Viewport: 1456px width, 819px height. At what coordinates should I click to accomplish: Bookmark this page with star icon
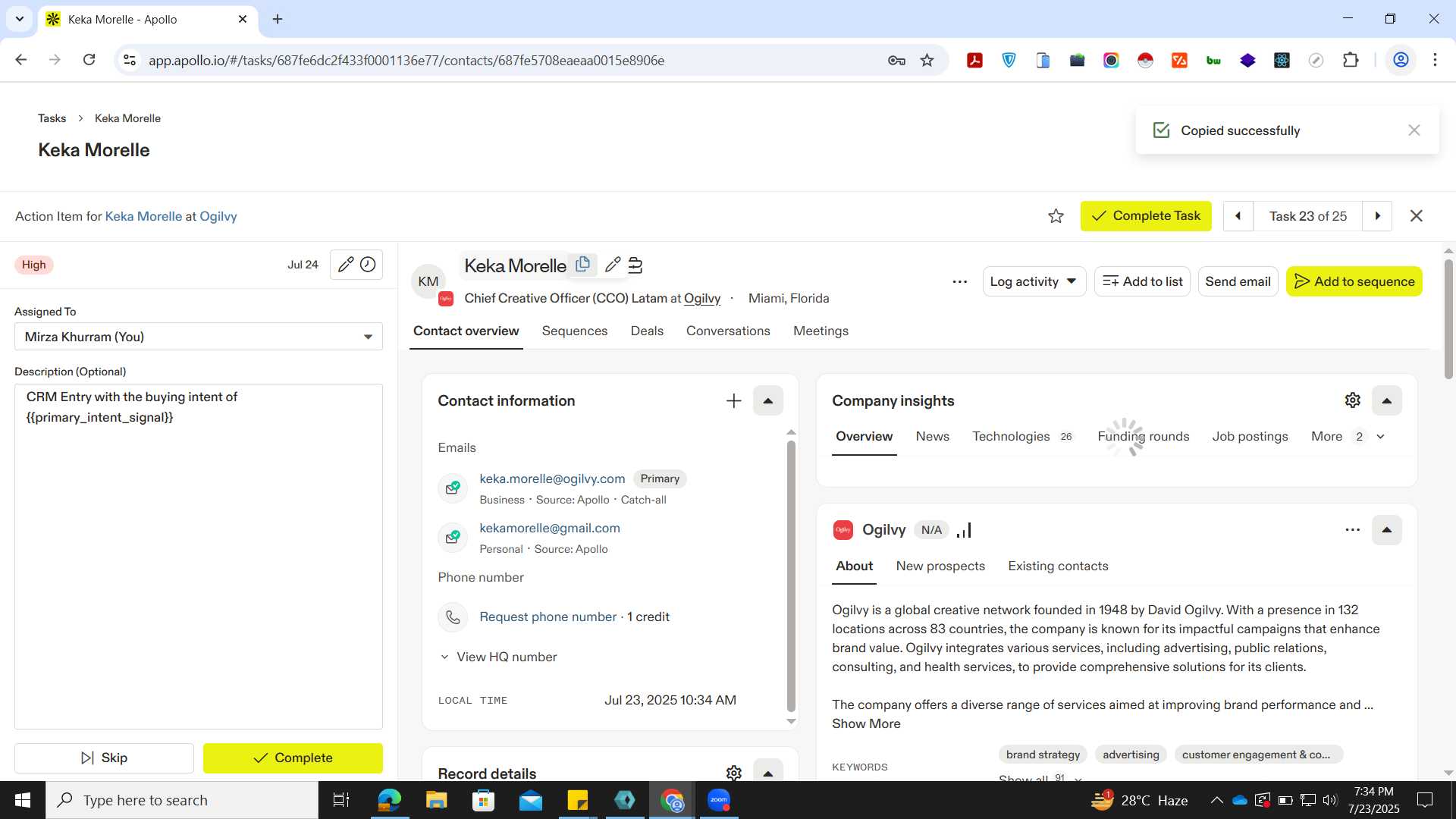point(927,61)
